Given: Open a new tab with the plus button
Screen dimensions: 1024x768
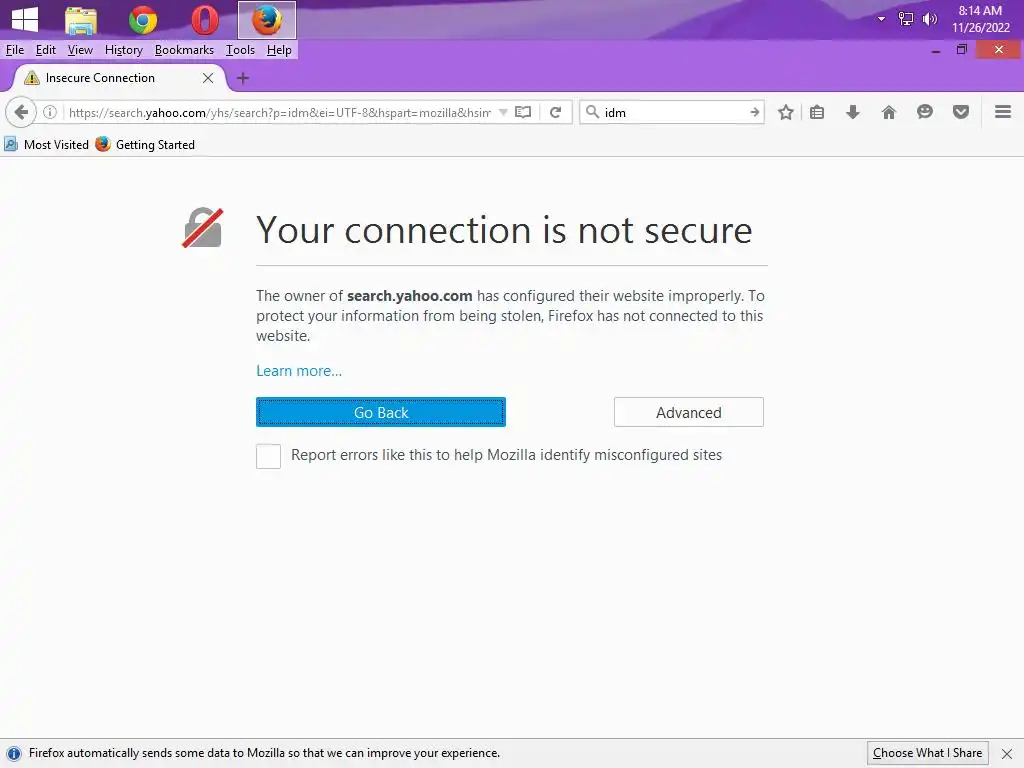Looking at the screenshot, I should coord(243,78).
